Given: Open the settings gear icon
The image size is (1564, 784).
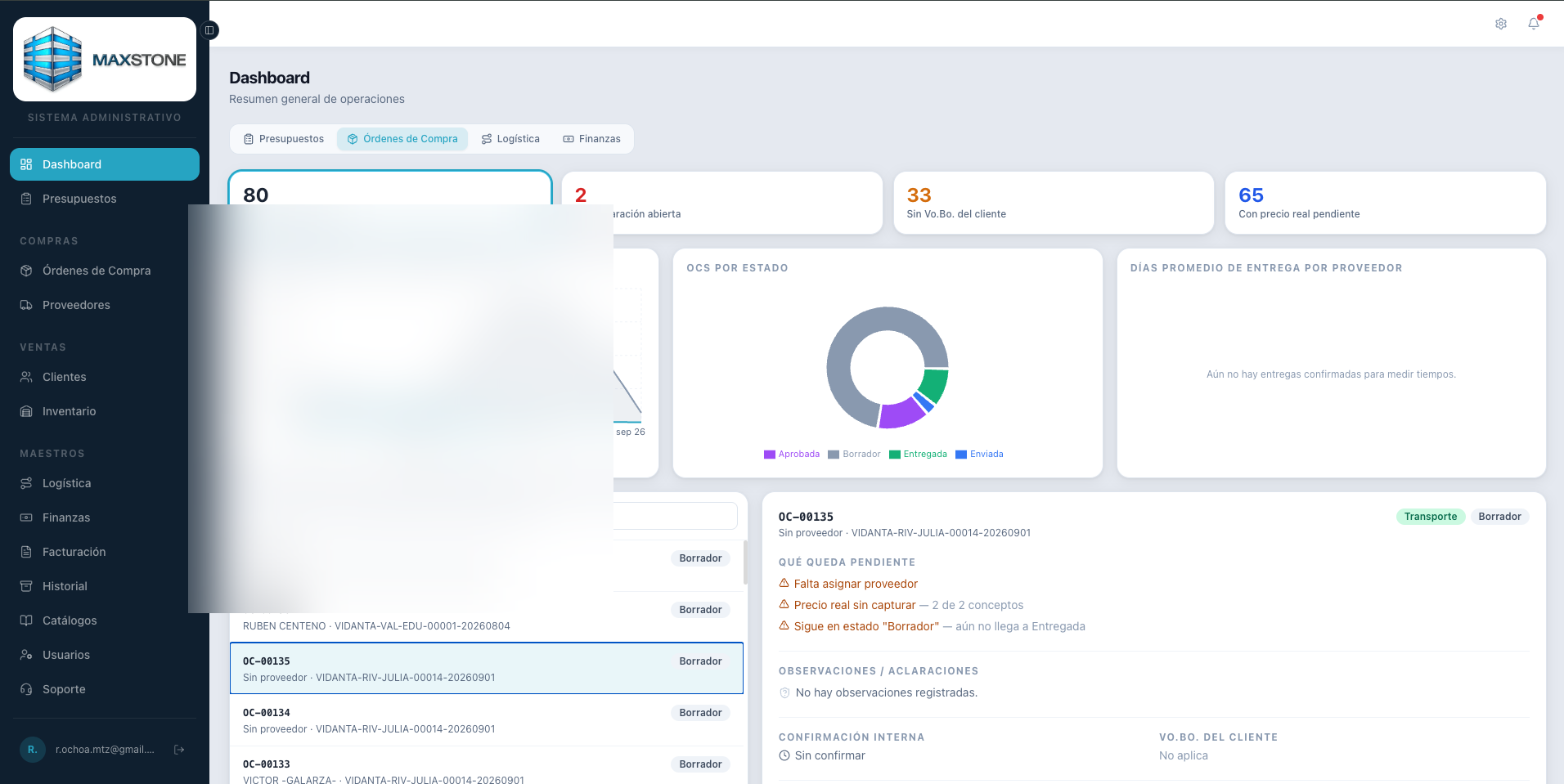Looking at the screenshot, I should click(x=1501, y=24).
